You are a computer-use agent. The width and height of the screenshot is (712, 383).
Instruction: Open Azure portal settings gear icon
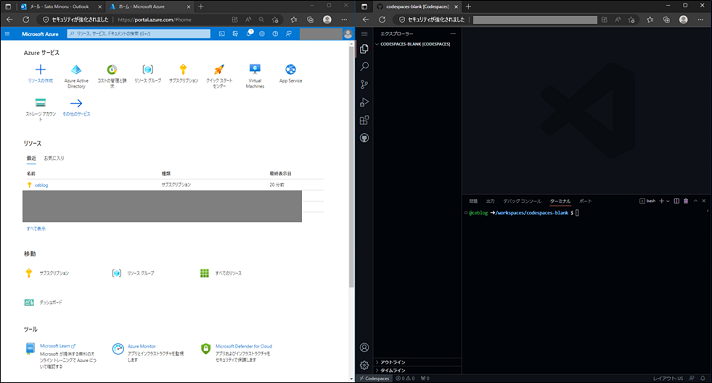262,34
